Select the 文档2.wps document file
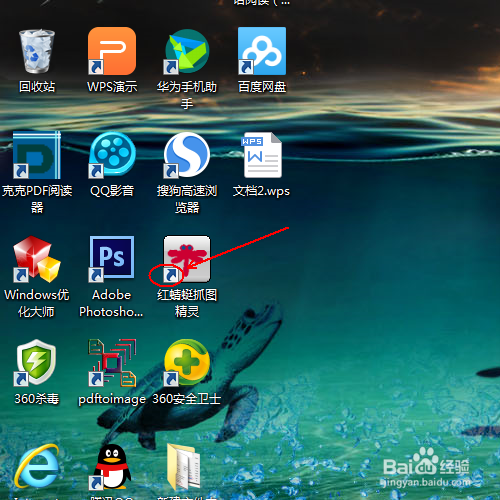 point(262,155)
